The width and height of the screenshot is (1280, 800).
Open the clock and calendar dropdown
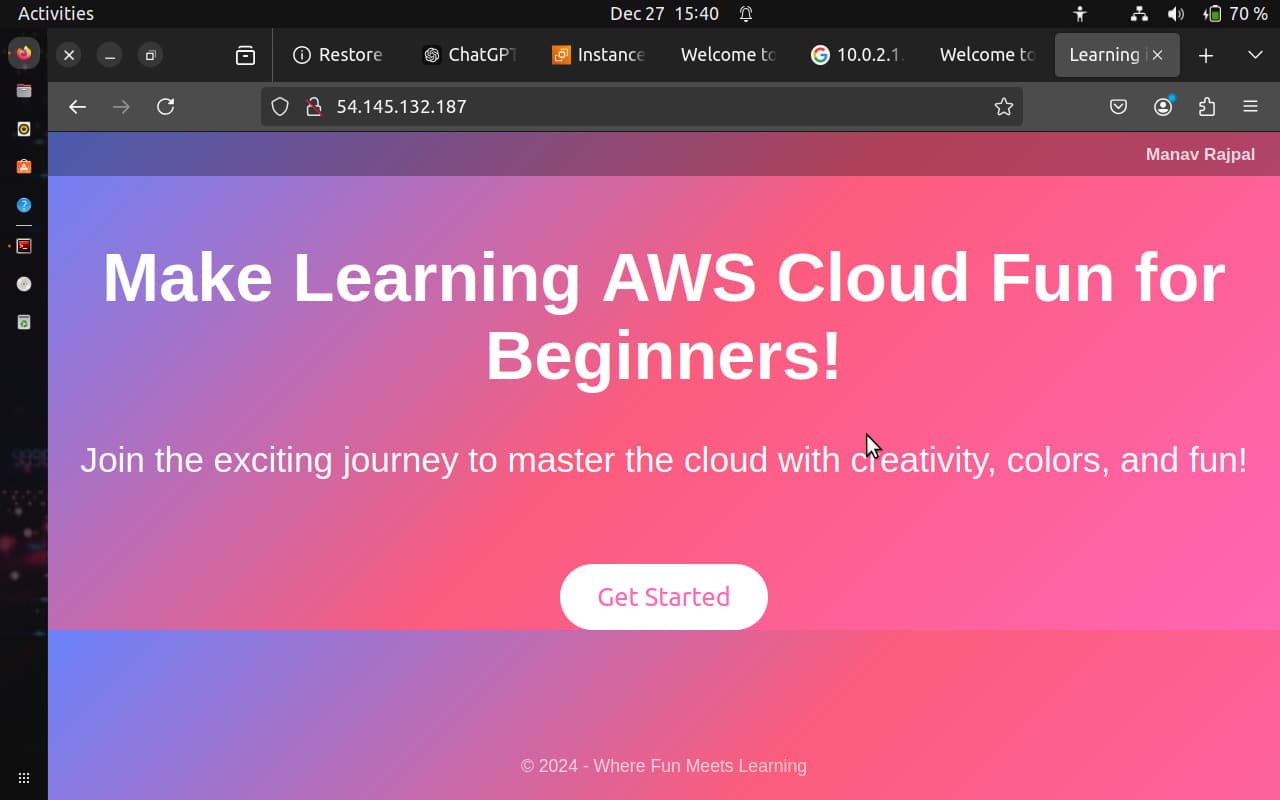pyautogui.click(x=664, y=13)
